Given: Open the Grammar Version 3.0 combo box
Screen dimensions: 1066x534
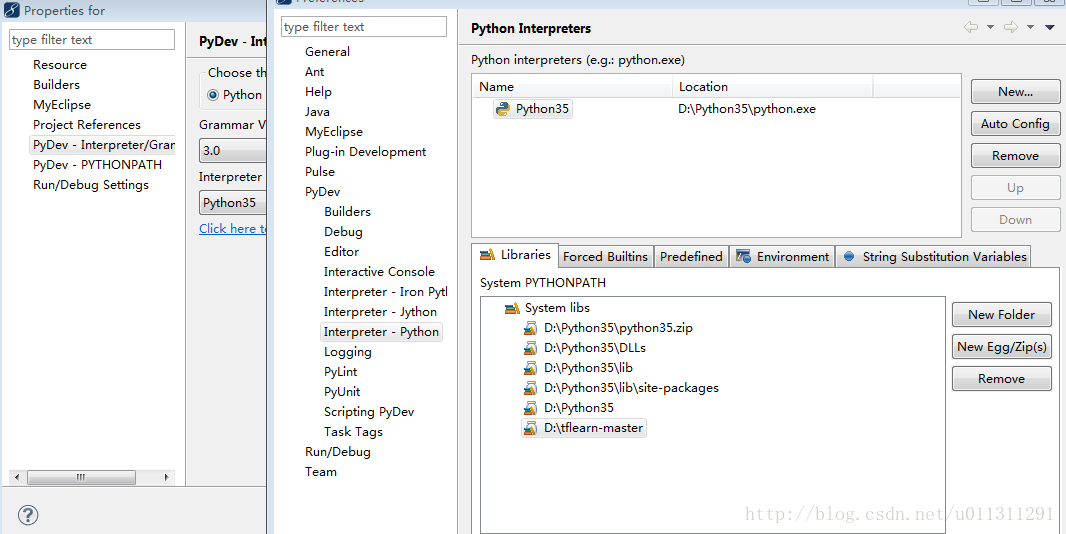Looking at the screenshot, I should tap(233, 150).
